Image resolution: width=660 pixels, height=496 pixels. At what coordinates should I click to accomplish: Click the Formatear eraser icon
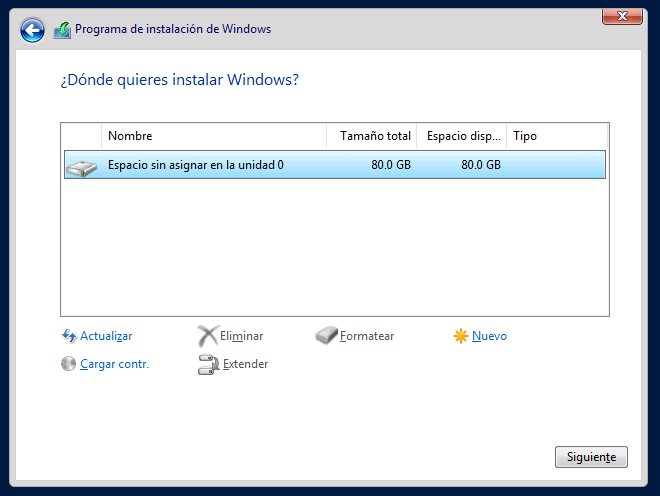click(x=327, y=335)
